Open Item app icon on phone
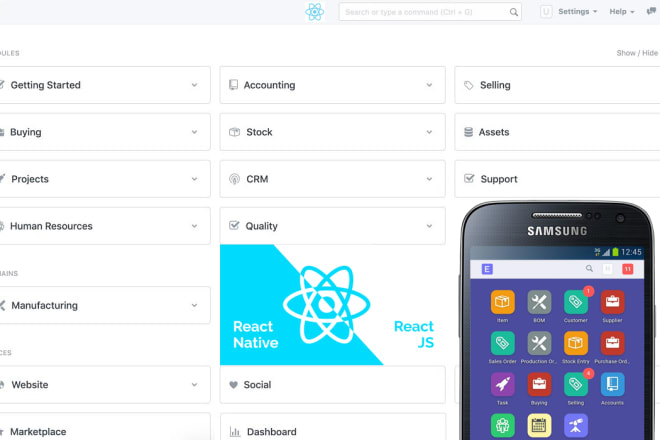The width and height of the screenshot is (660, 440). click(x=503, y=302)
